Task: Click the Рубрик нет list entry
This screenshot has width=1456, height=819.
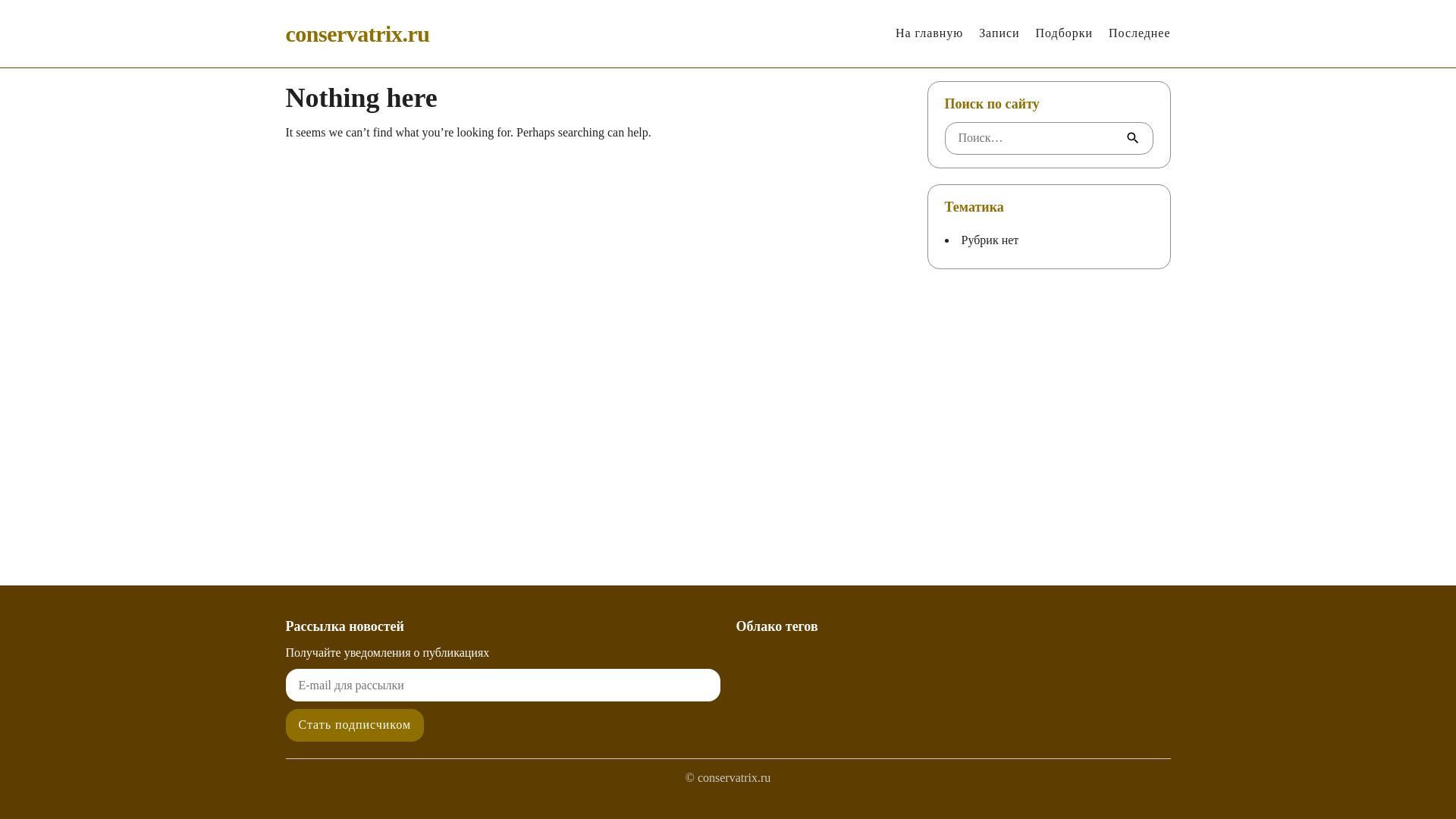Action: [x=990, y=240]
